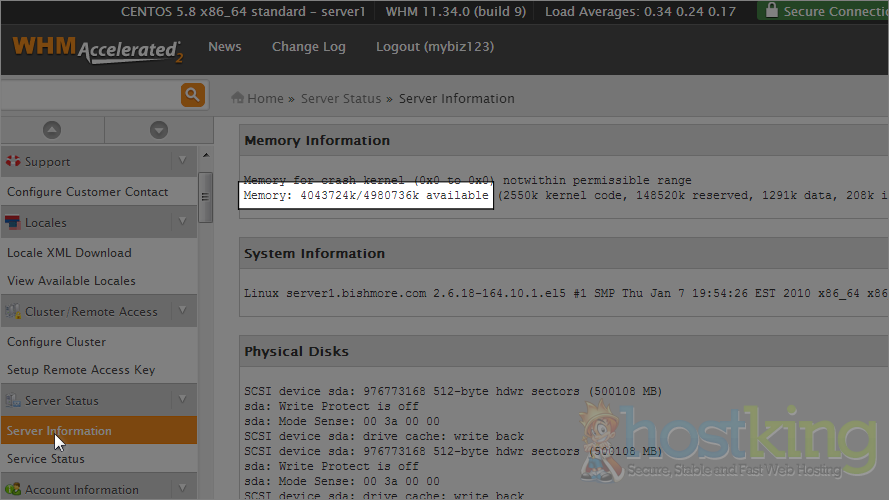This screenshot has height=500, width=889.
Task: Open Service Status in the sidebar
Action: (46, 459)
